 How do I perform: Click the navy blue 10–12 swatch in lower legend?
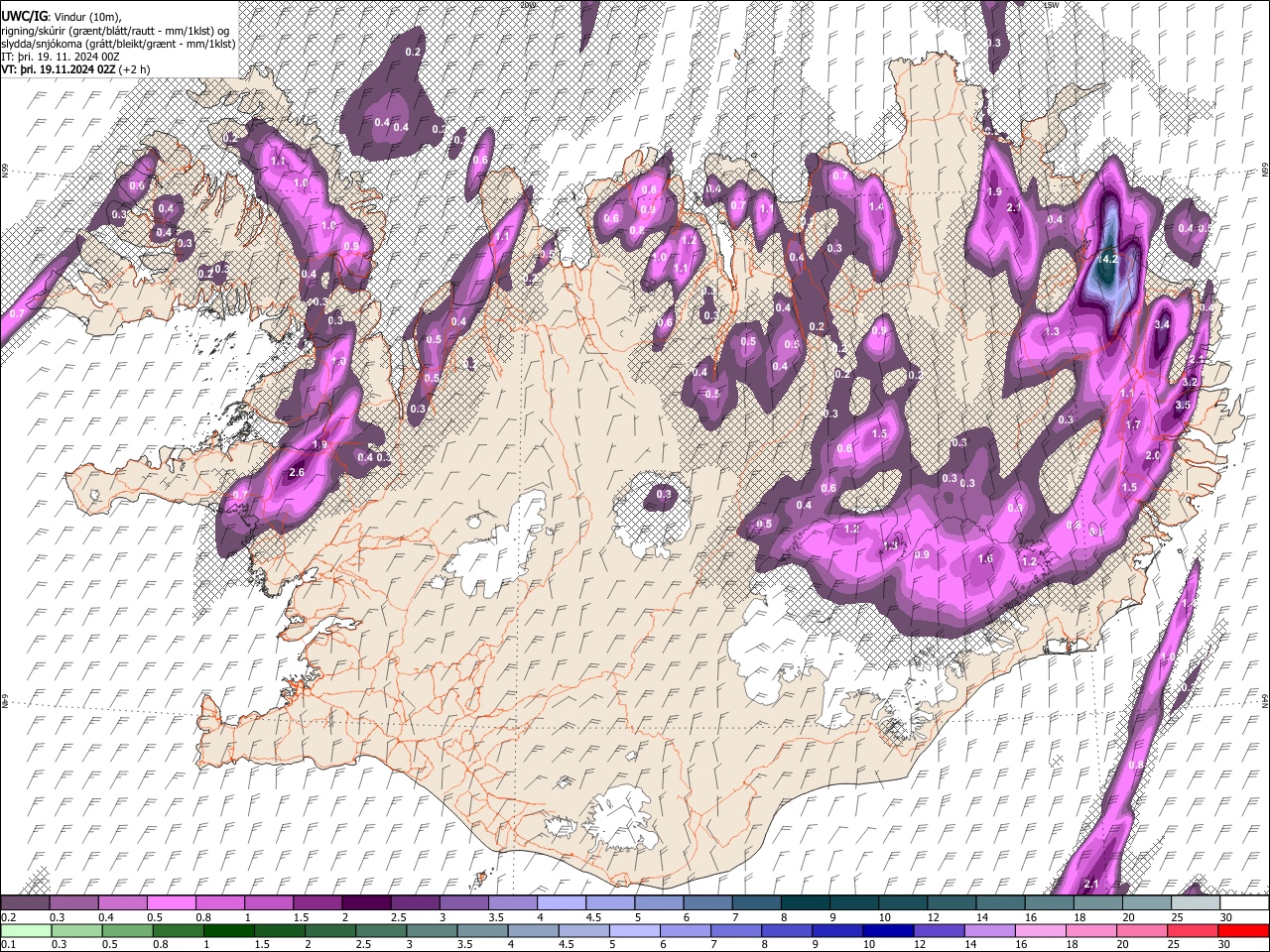pyautogui.click(x=889, y=930)
